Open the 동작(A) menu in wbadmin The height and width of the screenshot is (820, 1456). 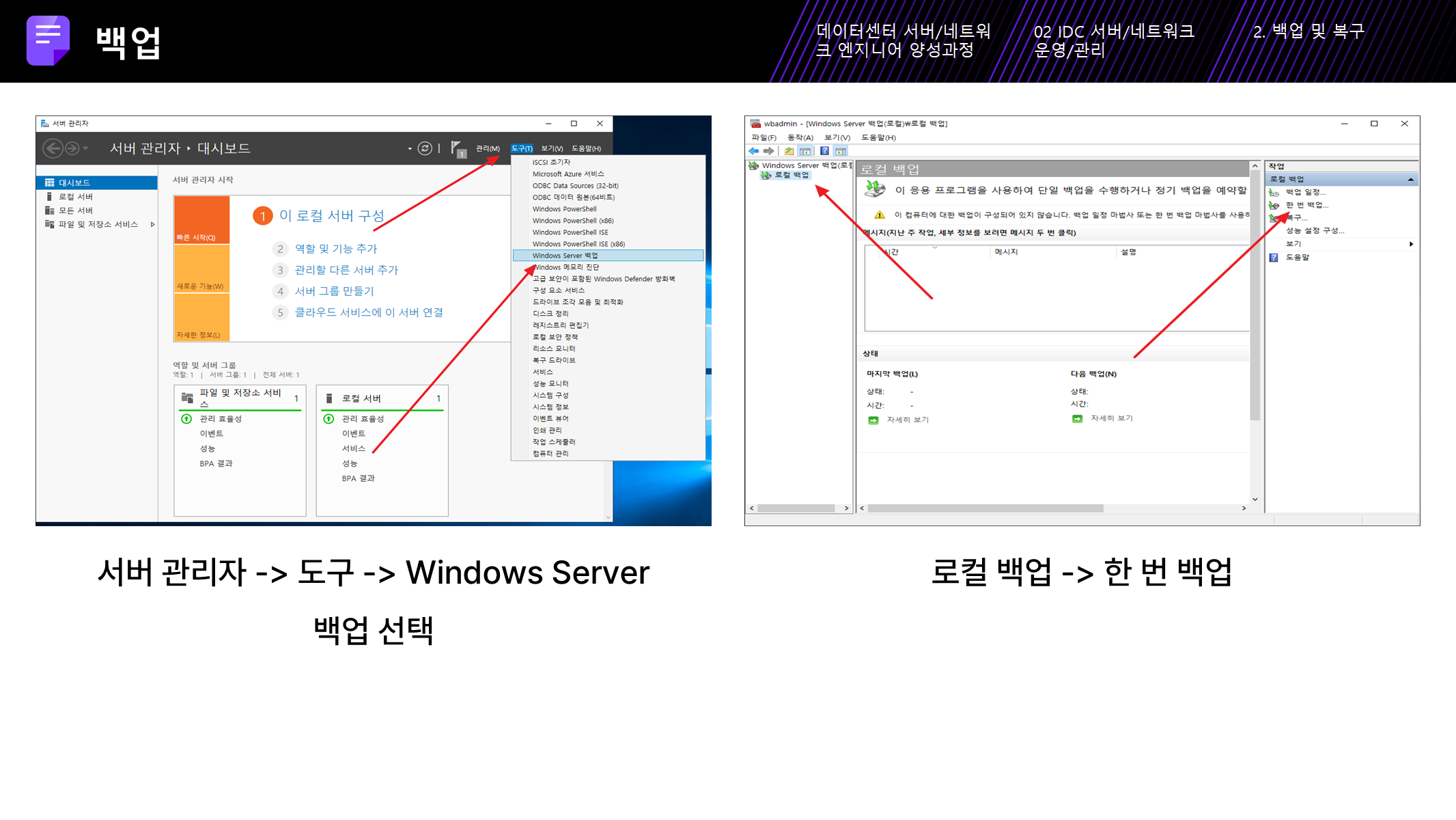pyautogui.click(x=800, y=137)
